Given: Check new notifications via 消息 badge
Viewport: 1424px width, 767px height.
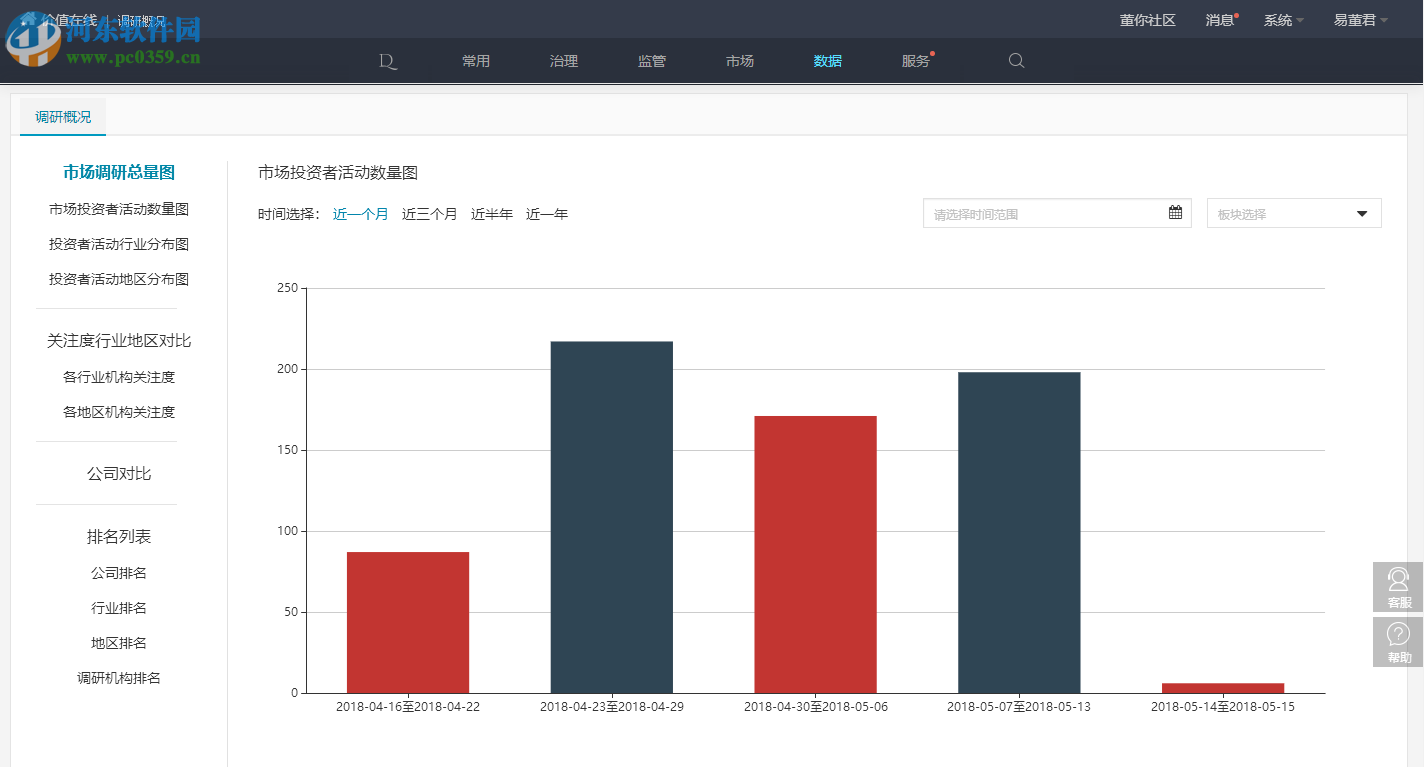Looking at the screenshot, I should coord(1219,19).
